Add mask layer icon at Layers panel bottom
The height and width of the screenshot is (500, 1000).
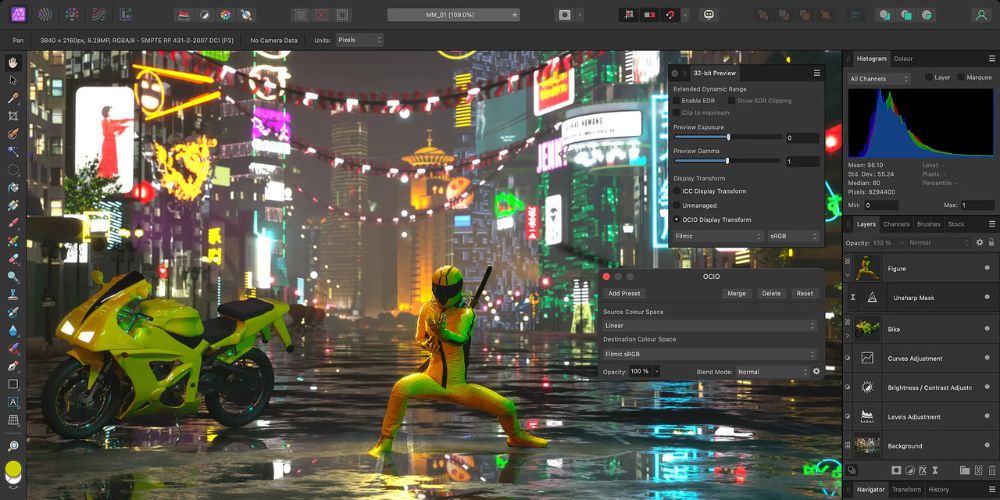point(896,470)
